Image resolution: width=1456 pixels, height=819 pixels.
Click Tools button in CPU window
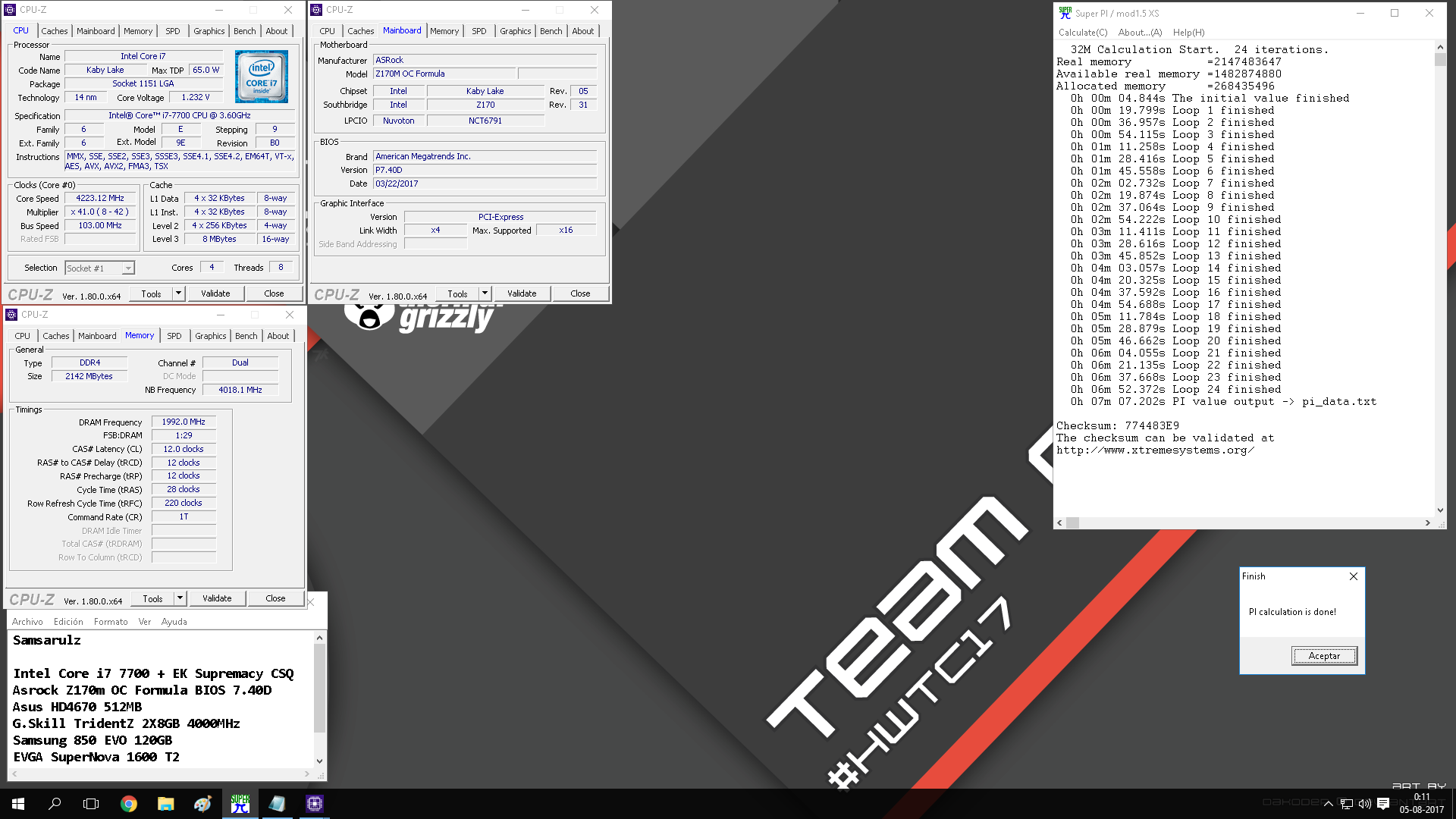(151, 293)
